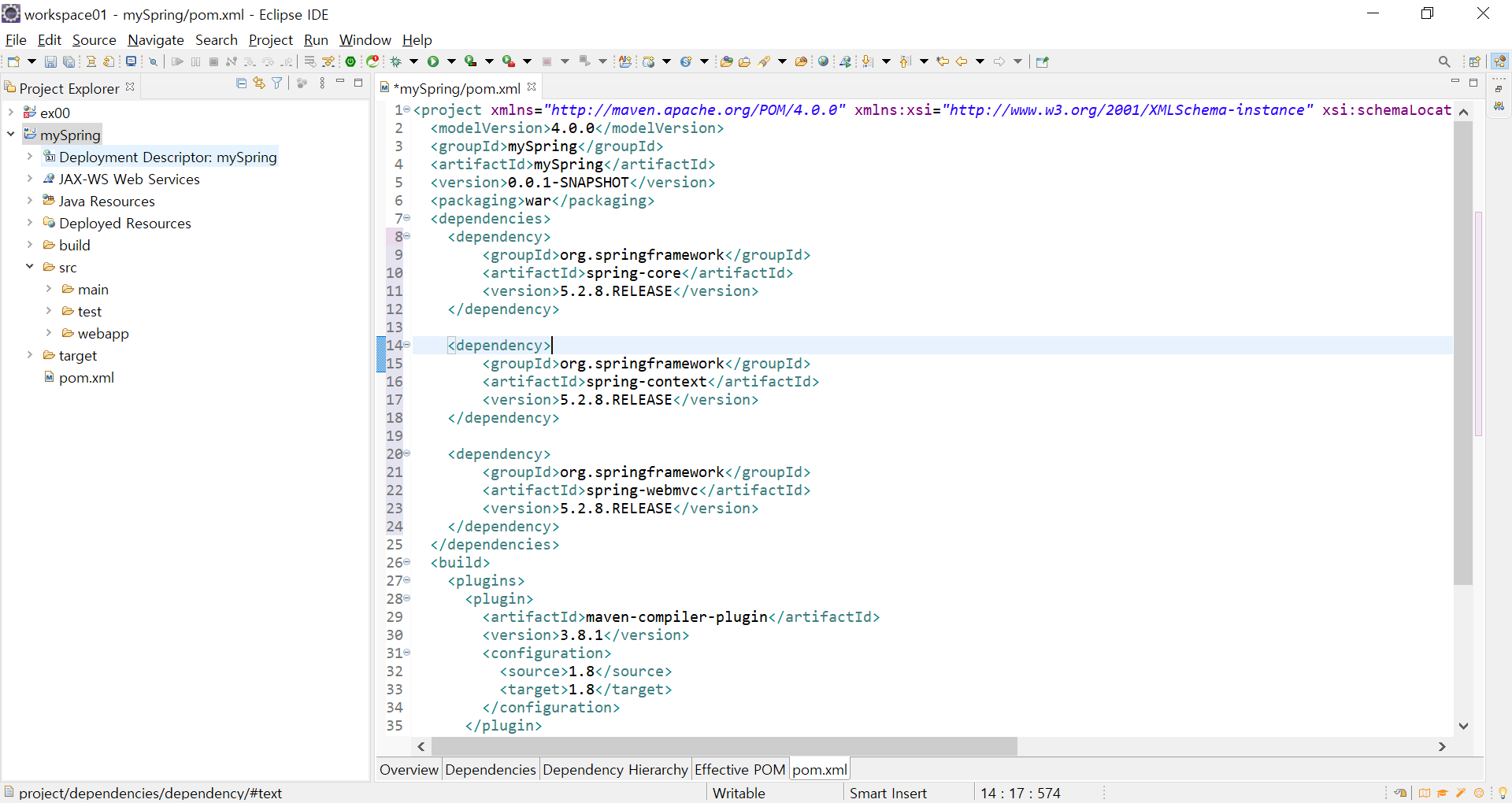The height and width of the screenshot is (803, 1512).
Task: Collapse All in Project Explorer
Action: point(242,83)
